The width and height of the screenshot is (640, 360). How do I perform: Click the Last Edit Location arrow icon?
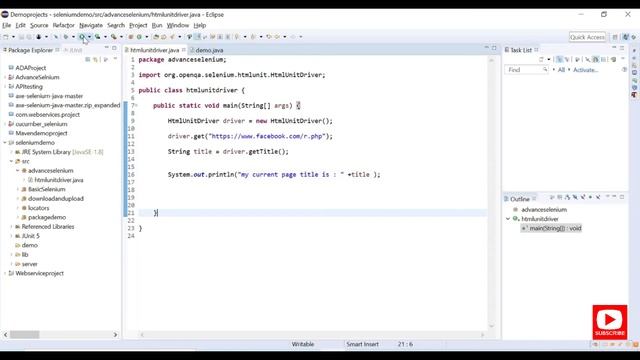pos(269,37)
